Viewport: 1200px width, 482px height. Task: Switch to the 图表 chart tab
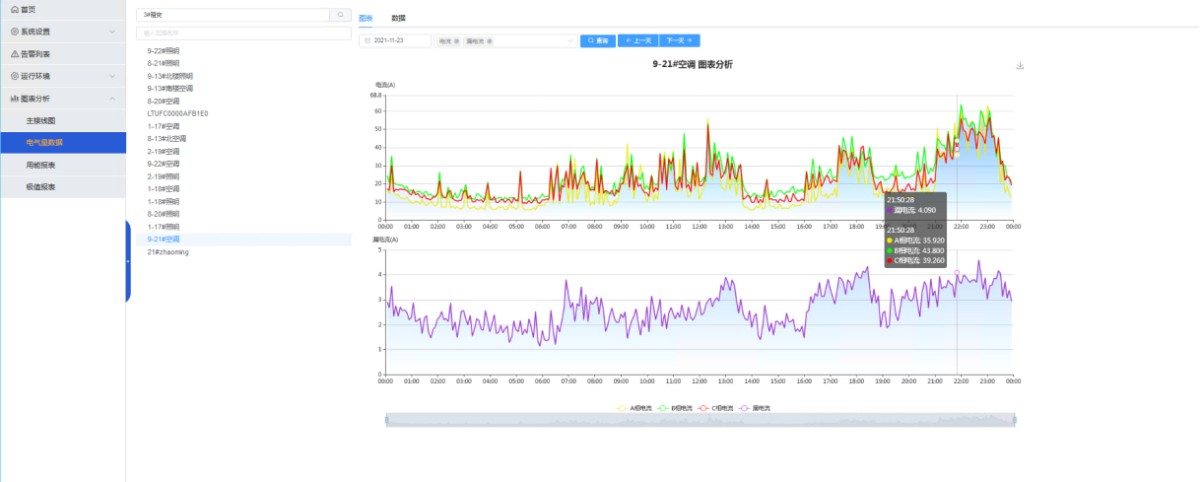tap(365, 18)
